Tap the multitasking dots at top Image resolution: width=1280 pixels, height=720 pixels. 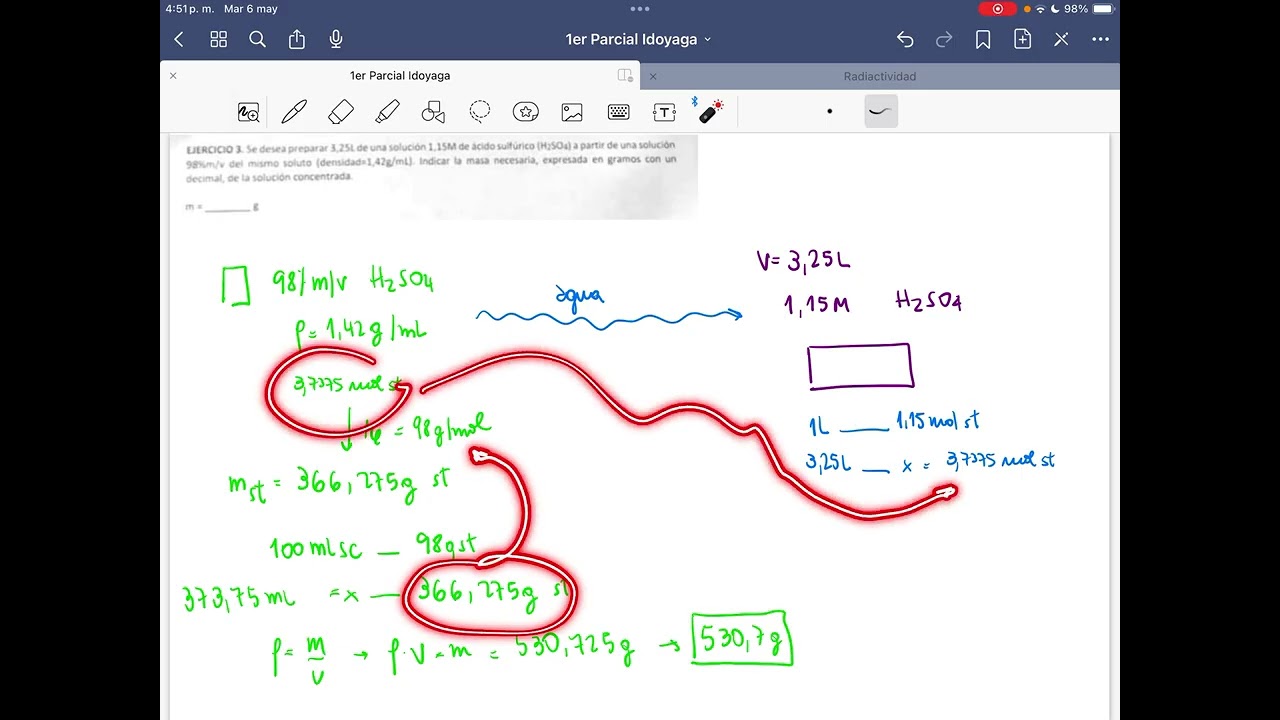click(640, 8)
